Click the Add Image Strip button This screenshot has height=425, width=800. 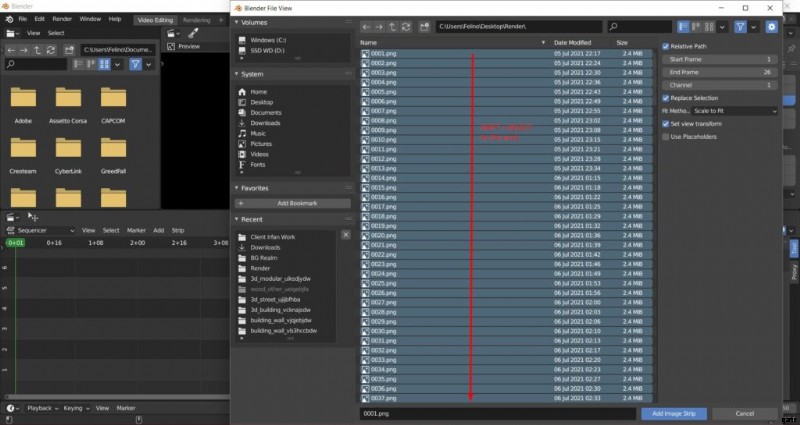pos(673,413)
